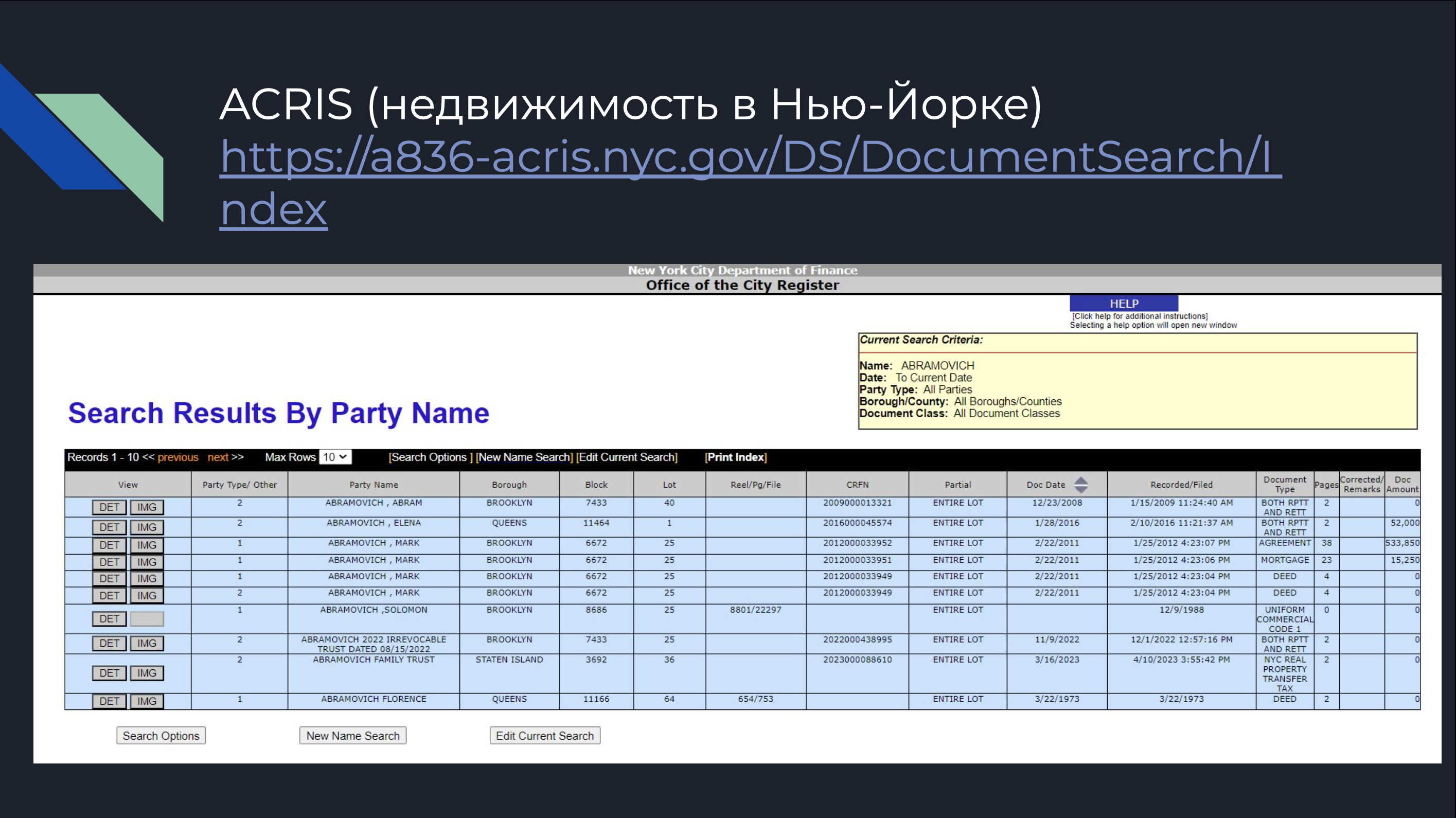
Task: Click UNIFORM COMMERCIAL CODE 1 document type
Action: tap(1285, 619)
